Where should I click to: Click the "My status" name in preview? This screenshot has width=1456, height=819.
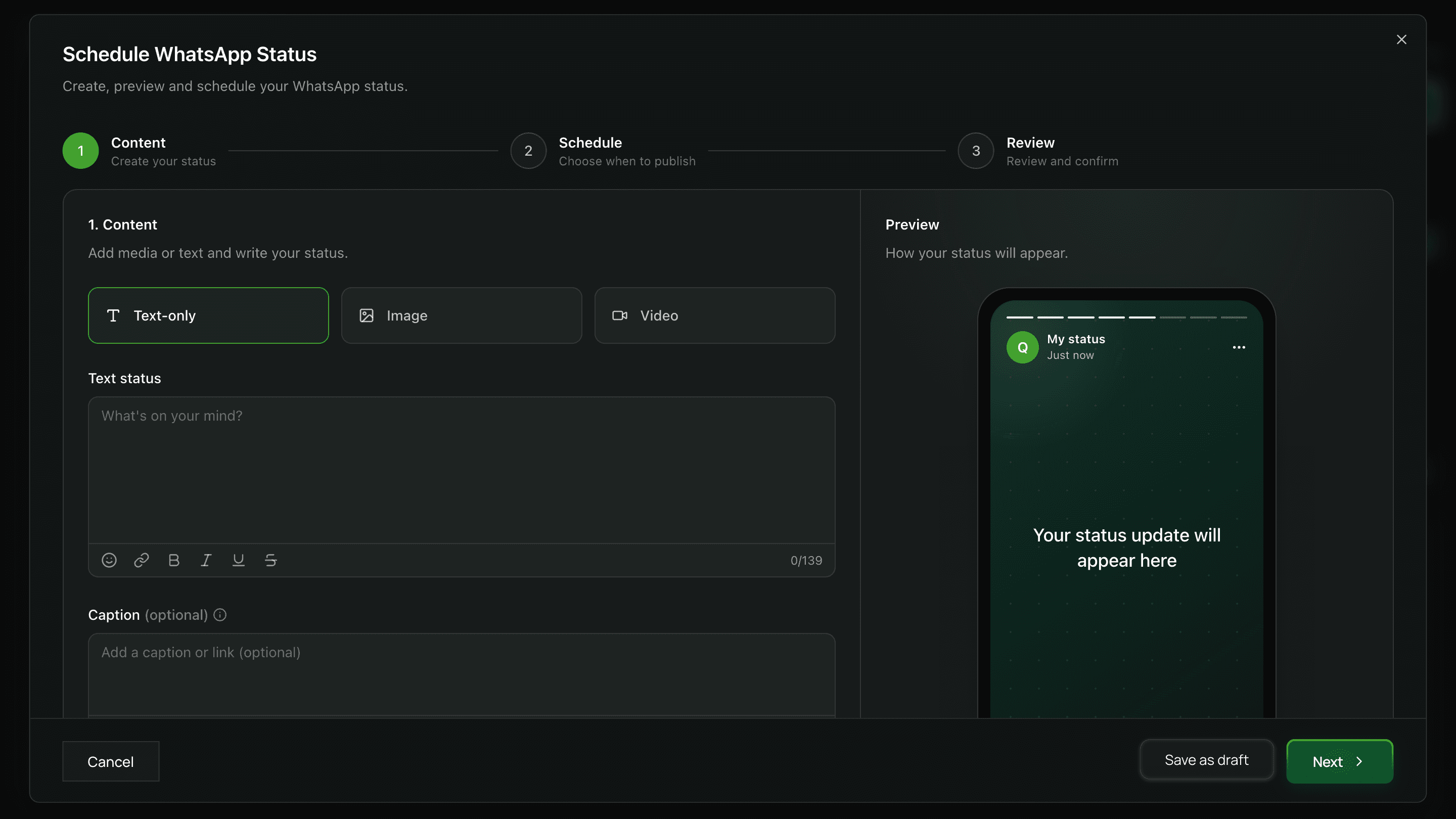tap(1076, 339)
